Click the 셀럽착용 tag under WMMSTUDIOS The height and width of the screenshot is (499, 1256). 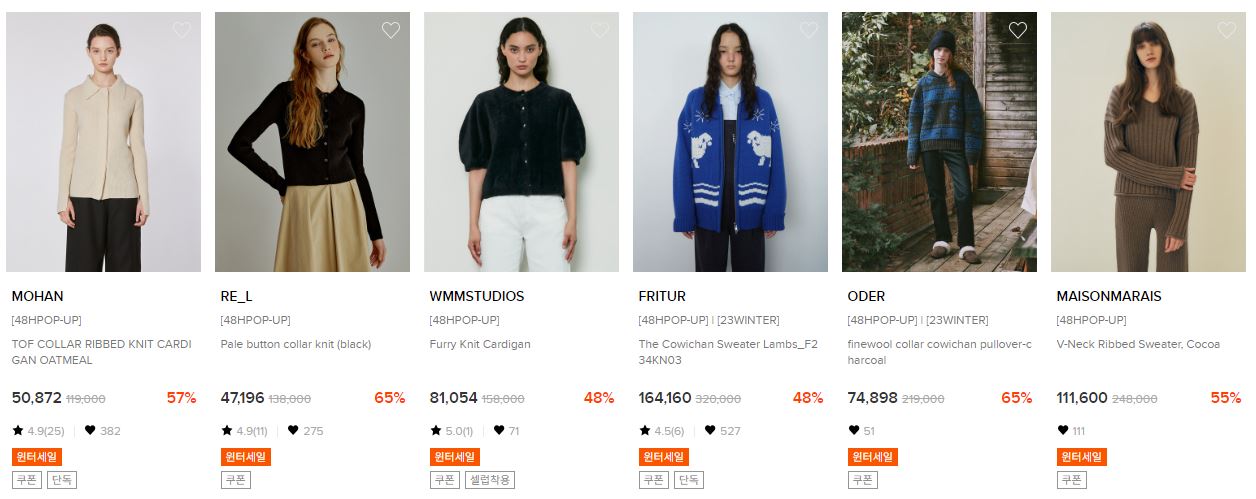pyautogui.click(x=489, y=480)
